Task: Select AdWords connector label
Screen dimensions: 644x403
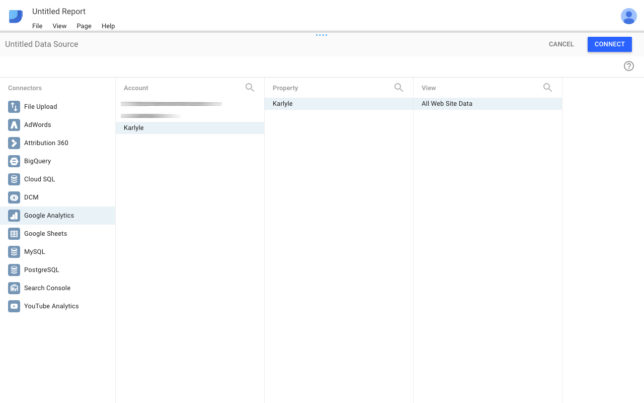Action: click(37, 125)
